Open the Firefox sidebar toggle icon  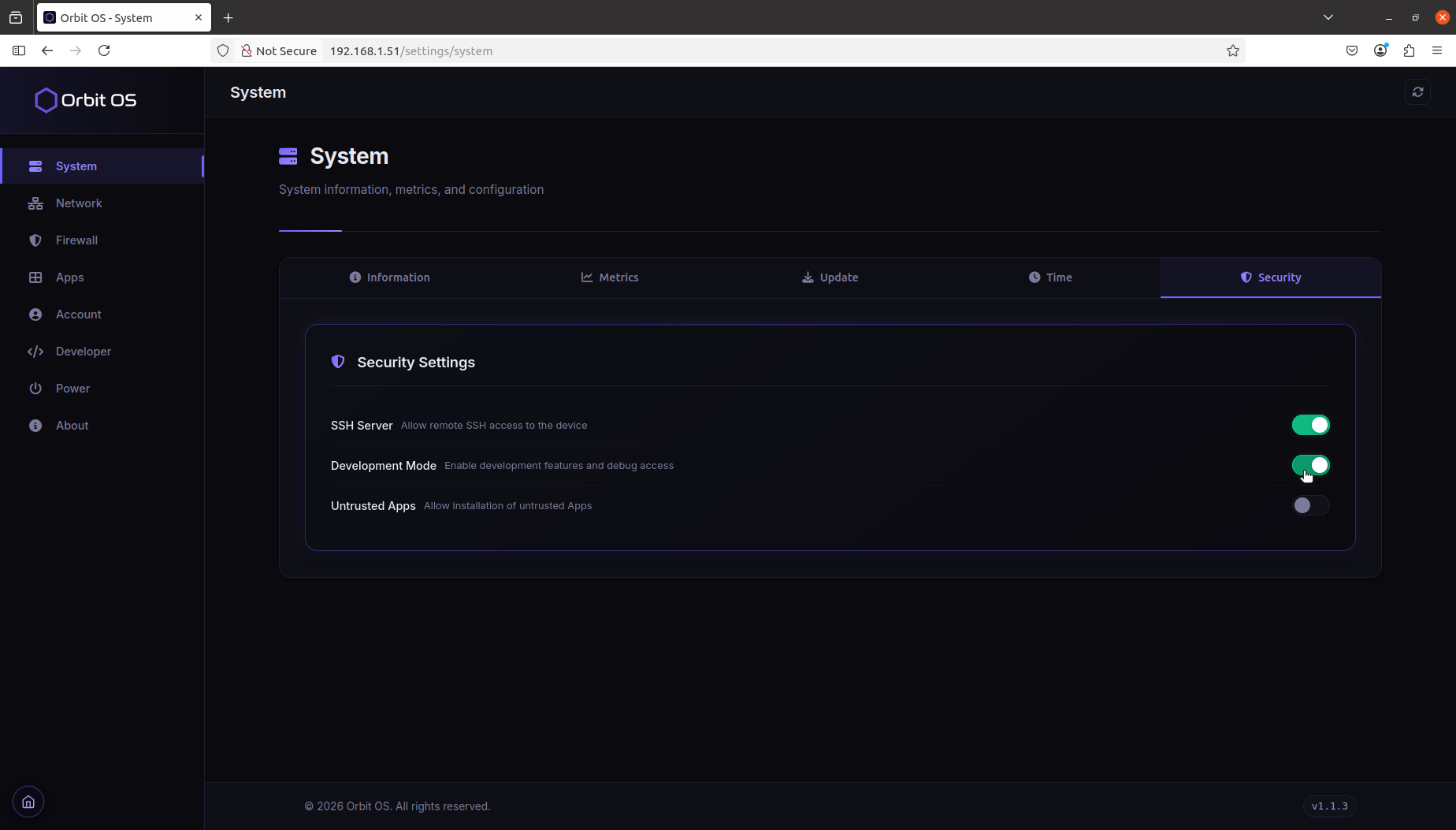point(19,50)
